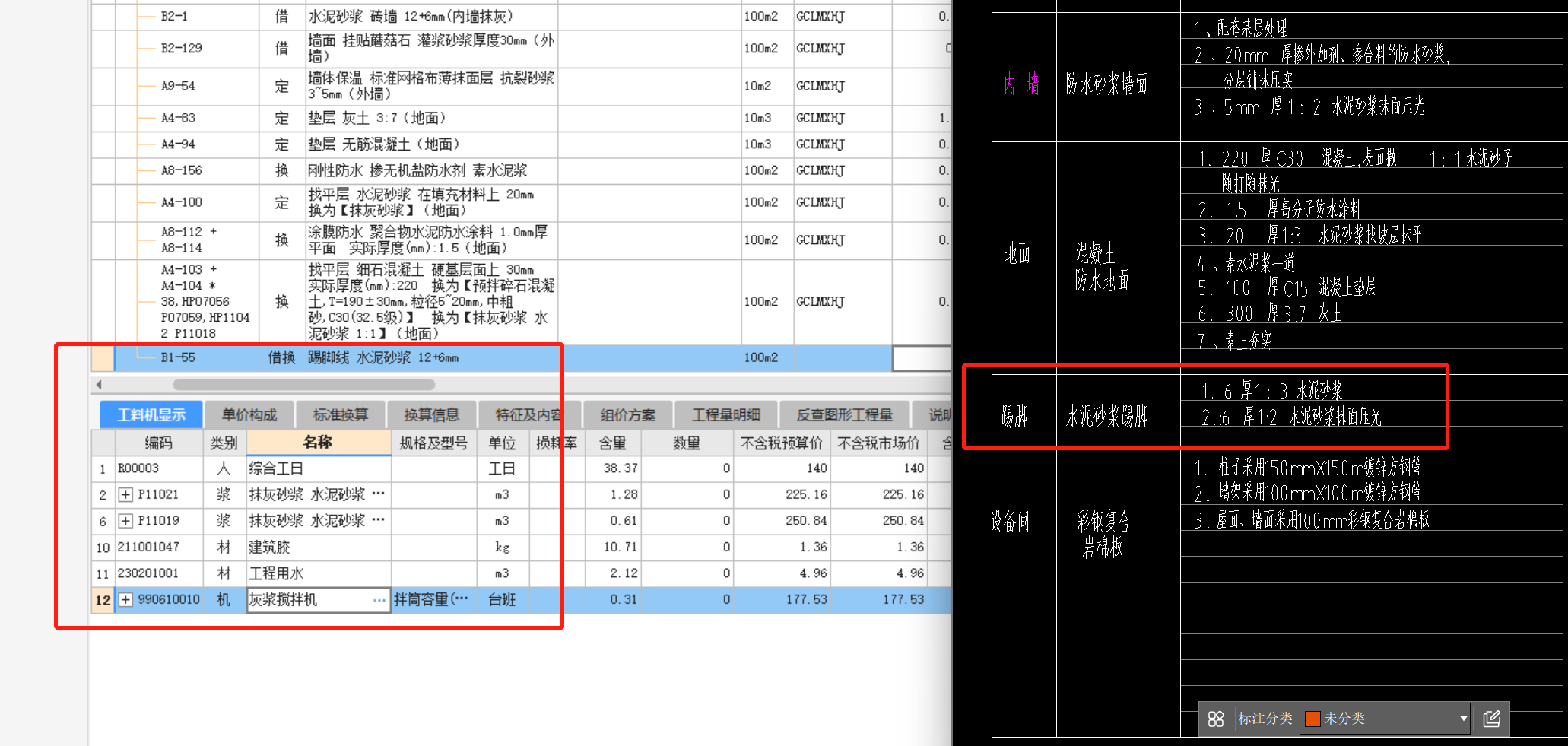The width and height of the screenshot is (1568, 746).
Task: Open the 反查图形工程量 tab
Action: [x=845, y=415]
